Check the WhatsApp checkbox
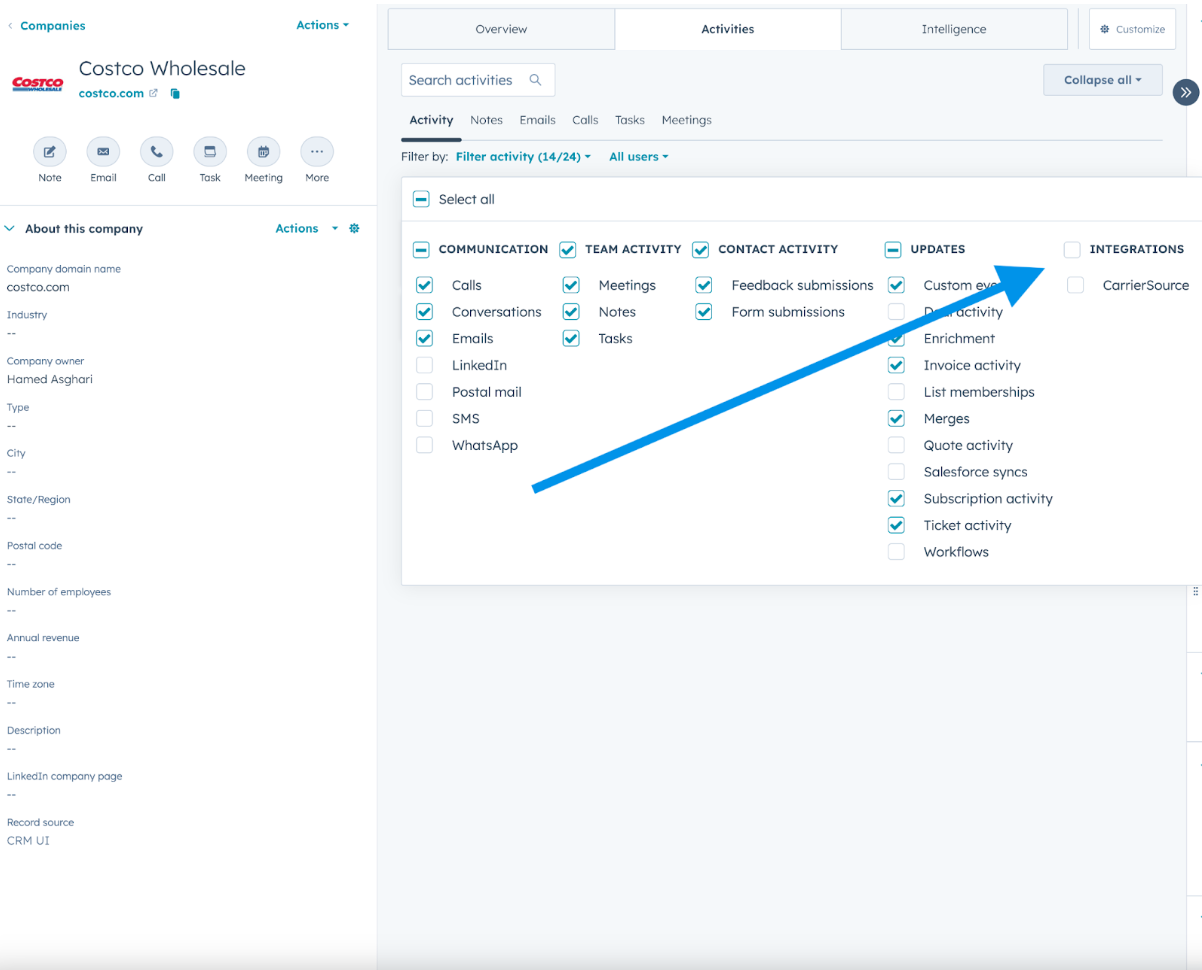This screenshot has width=1202, height=970. 424,445
